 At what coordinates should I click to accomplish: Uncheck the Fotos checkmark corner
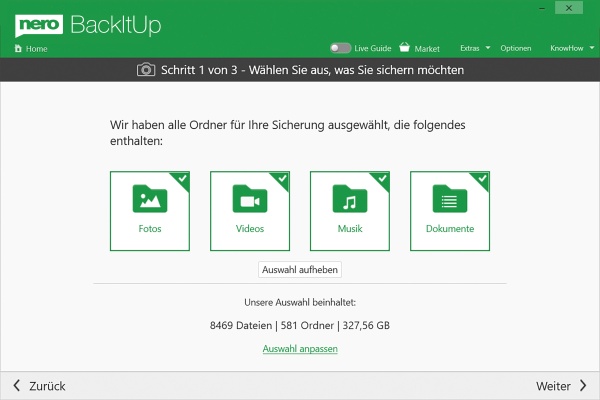181,180
